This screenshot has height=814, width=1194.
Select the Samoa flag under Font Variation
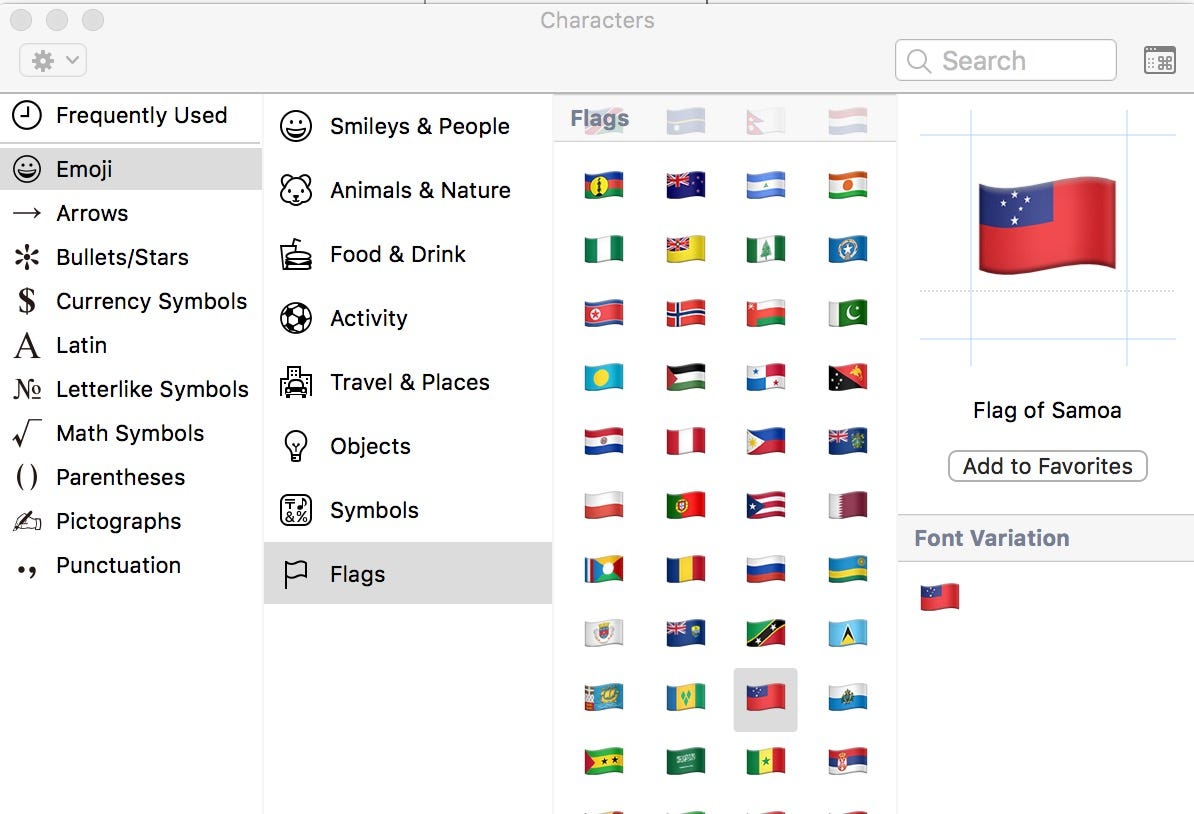(940, 597)
